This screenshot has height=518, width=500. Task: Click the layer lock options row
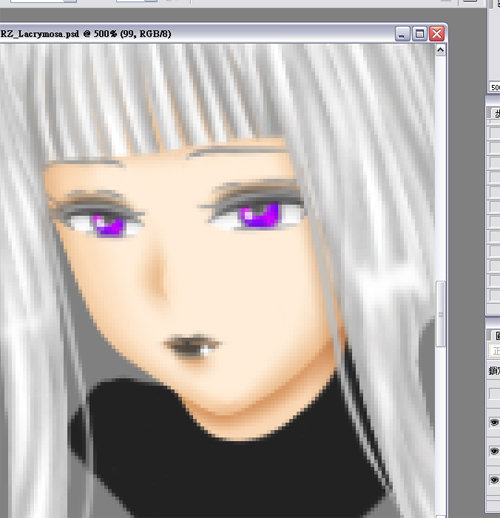tap(495, 371)
